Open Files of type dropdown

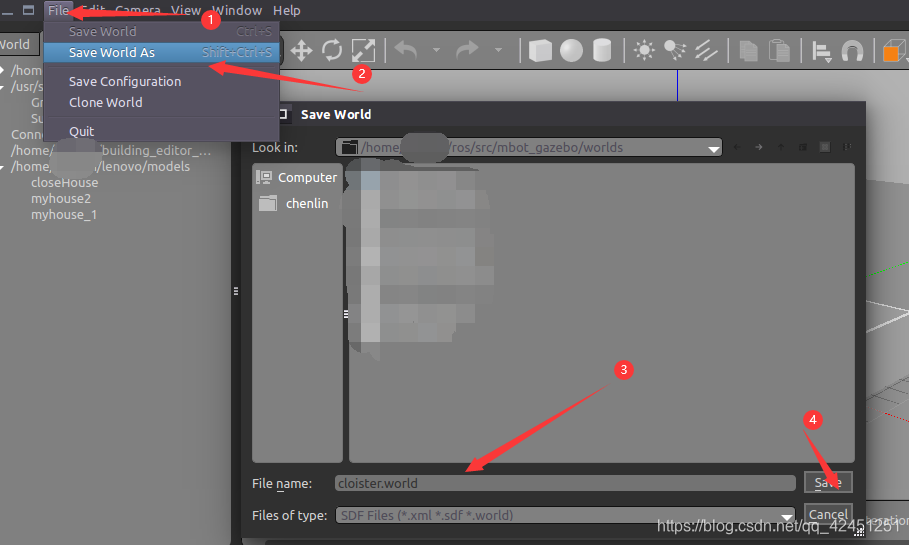tap(787, 516)
